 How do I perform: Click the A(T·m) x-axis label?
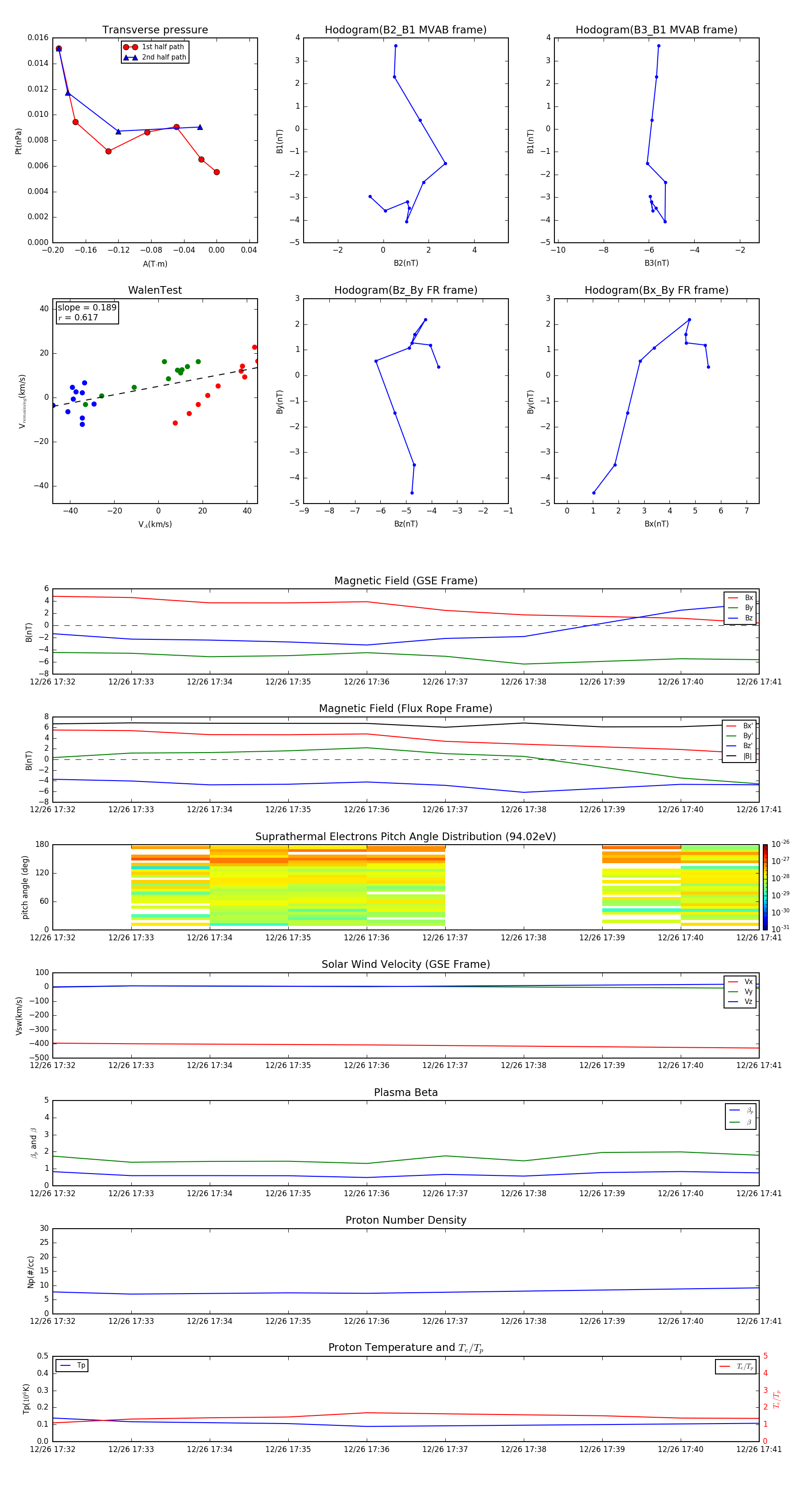(155, 264)
